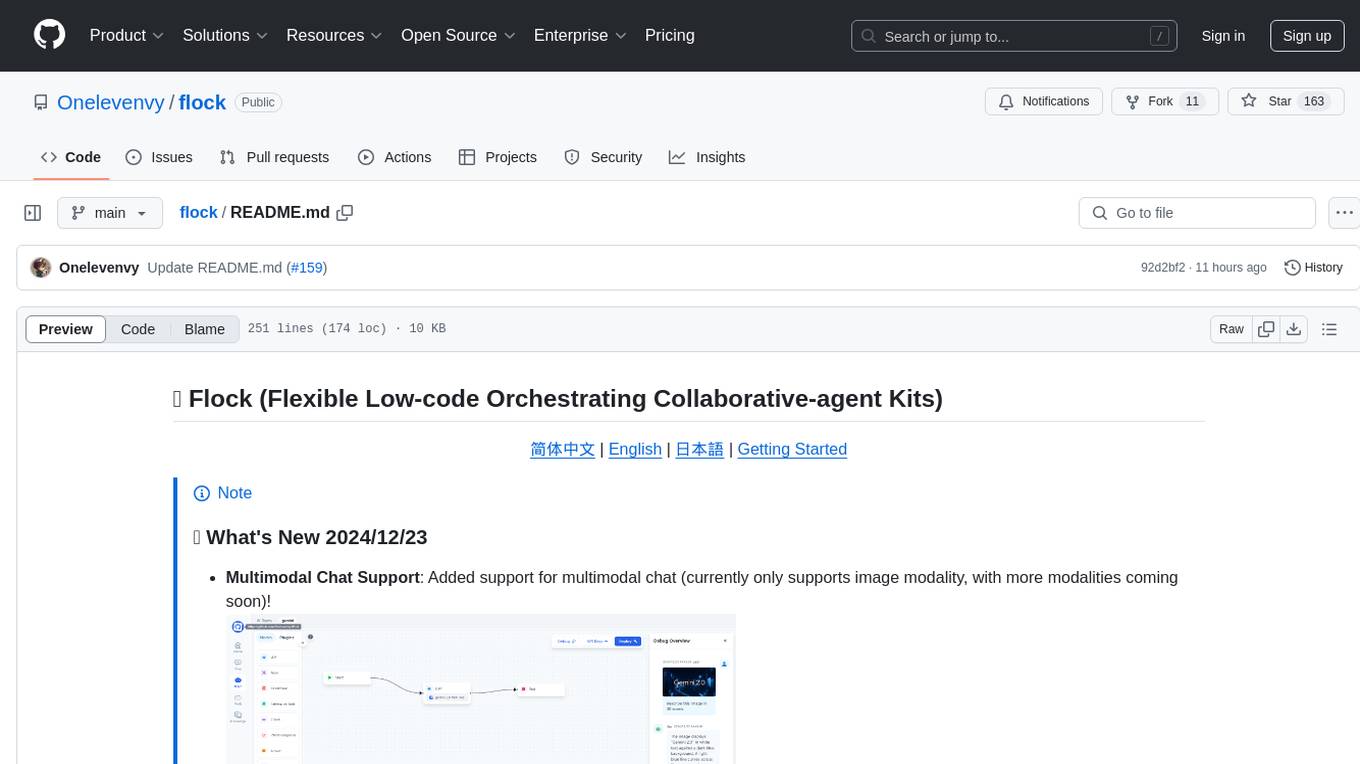The image size is (1360, 764).
Task: Expand the Solutions menu
Action: (225, 35)
